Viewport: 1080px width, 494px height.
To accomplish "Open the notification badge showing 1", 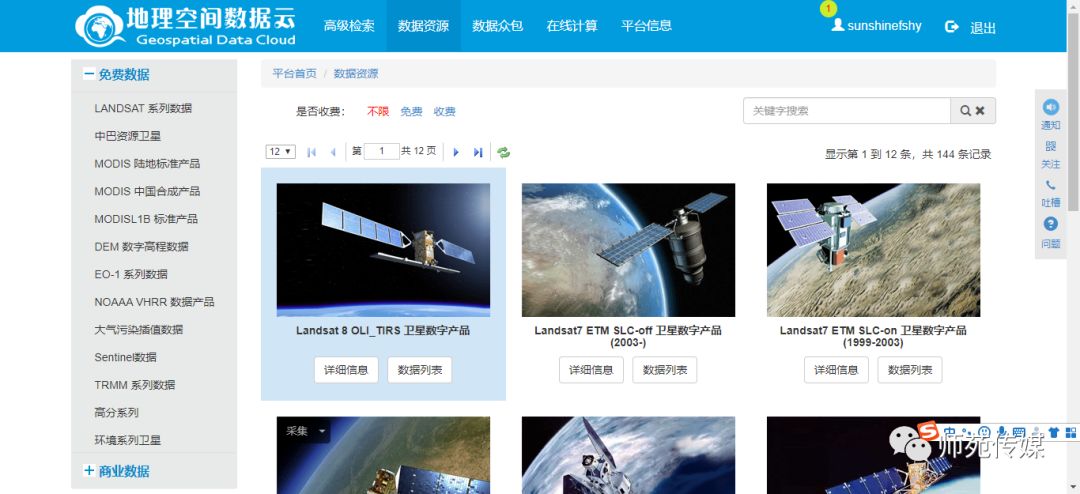I will [x=828, y=8].
